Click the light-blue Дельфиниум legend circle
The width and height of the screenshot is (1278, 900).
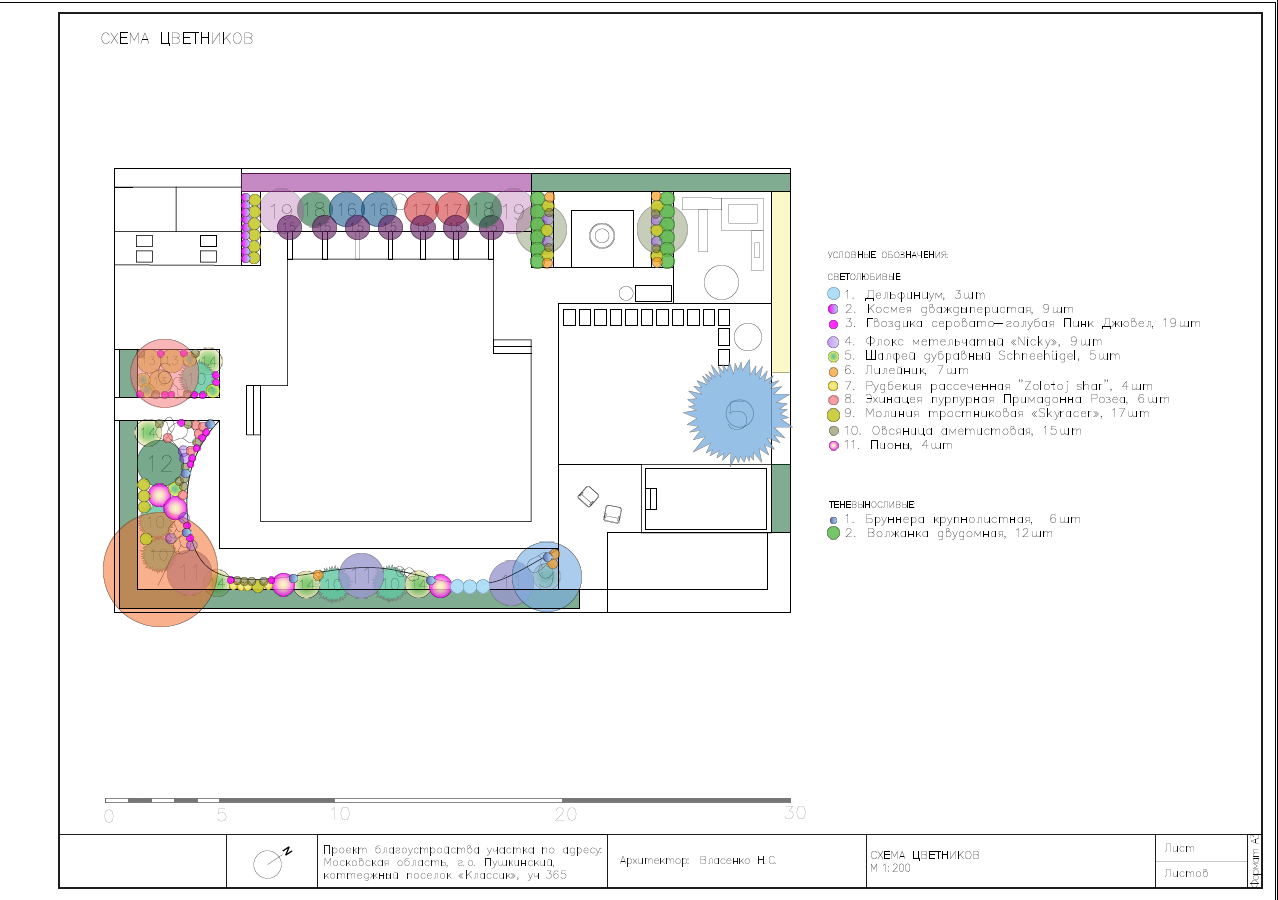[833, 295]
